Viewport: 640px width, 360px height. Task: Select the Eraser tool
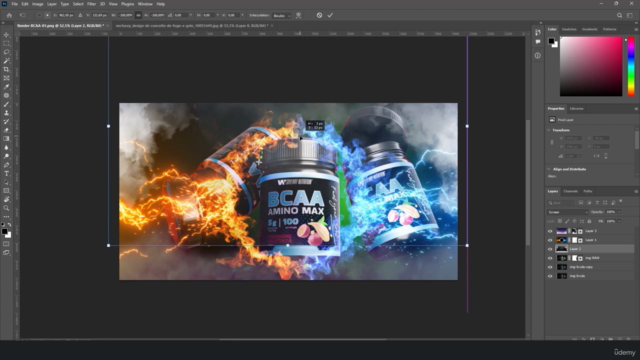pos(6,130)
